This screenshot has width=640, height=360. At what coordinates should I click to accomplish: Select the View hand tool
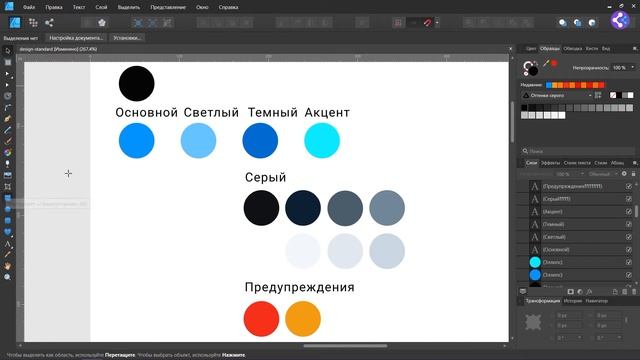click(8, 266)
